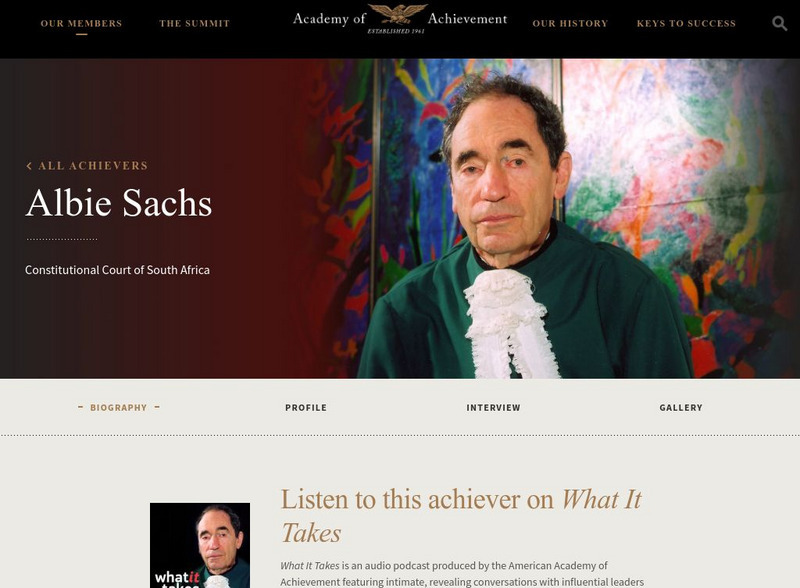Click the back chevron beside All Achievers

(x=29, y=166)
